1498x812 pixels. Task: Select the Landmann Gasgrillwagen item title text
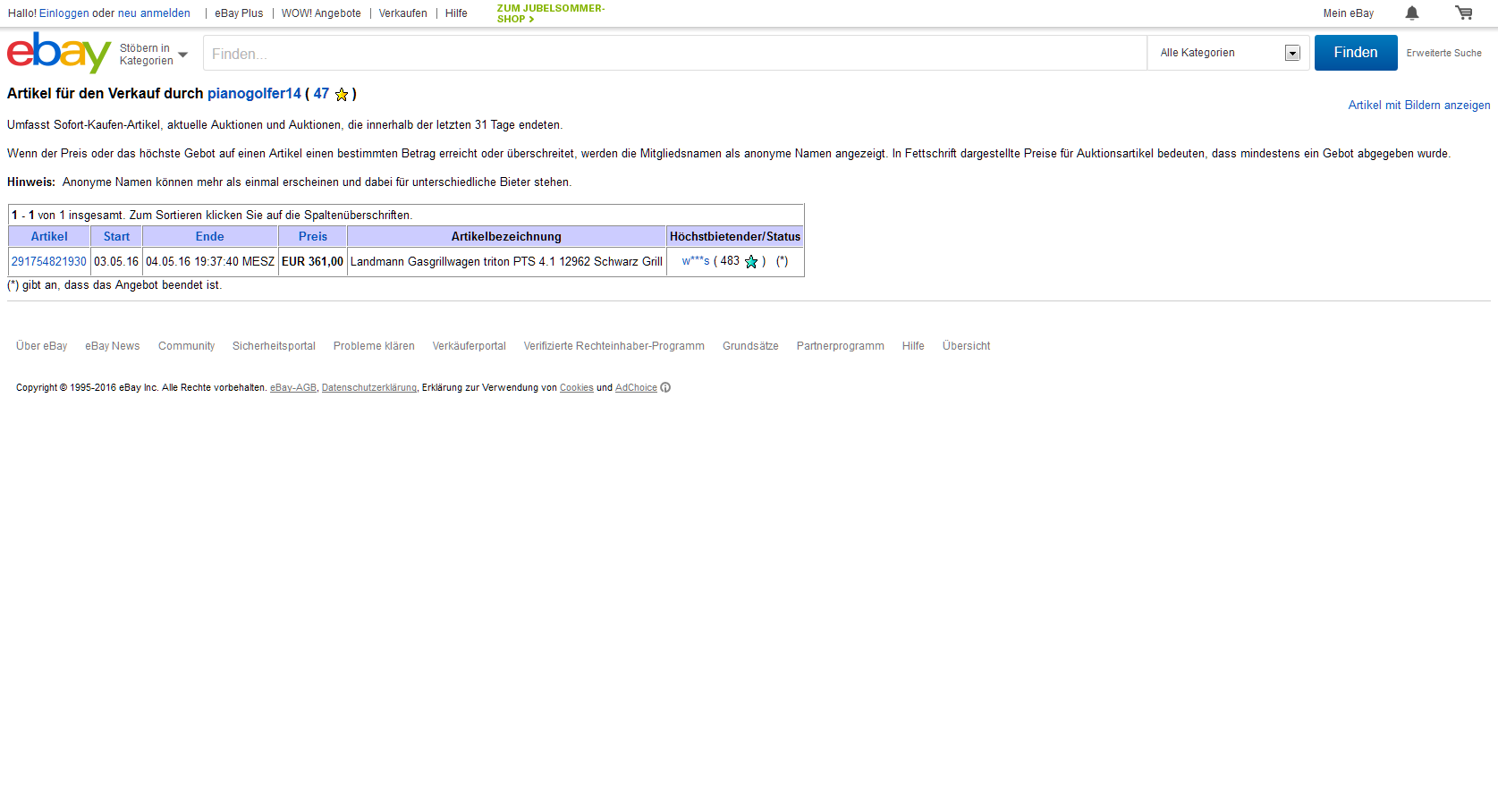coord(506,262)
